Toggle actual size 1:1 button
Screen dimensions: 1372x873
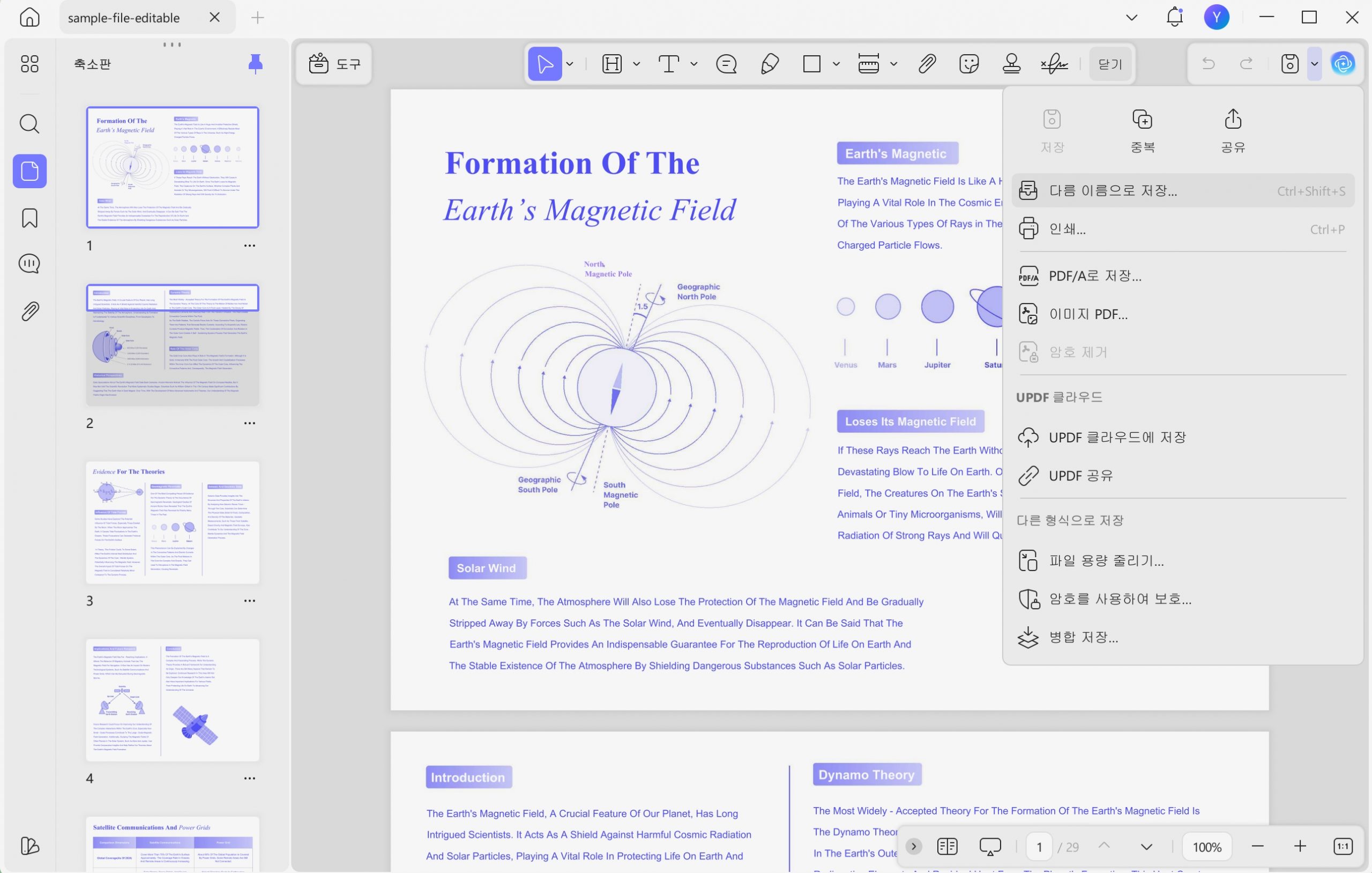tap(1343, 846)
